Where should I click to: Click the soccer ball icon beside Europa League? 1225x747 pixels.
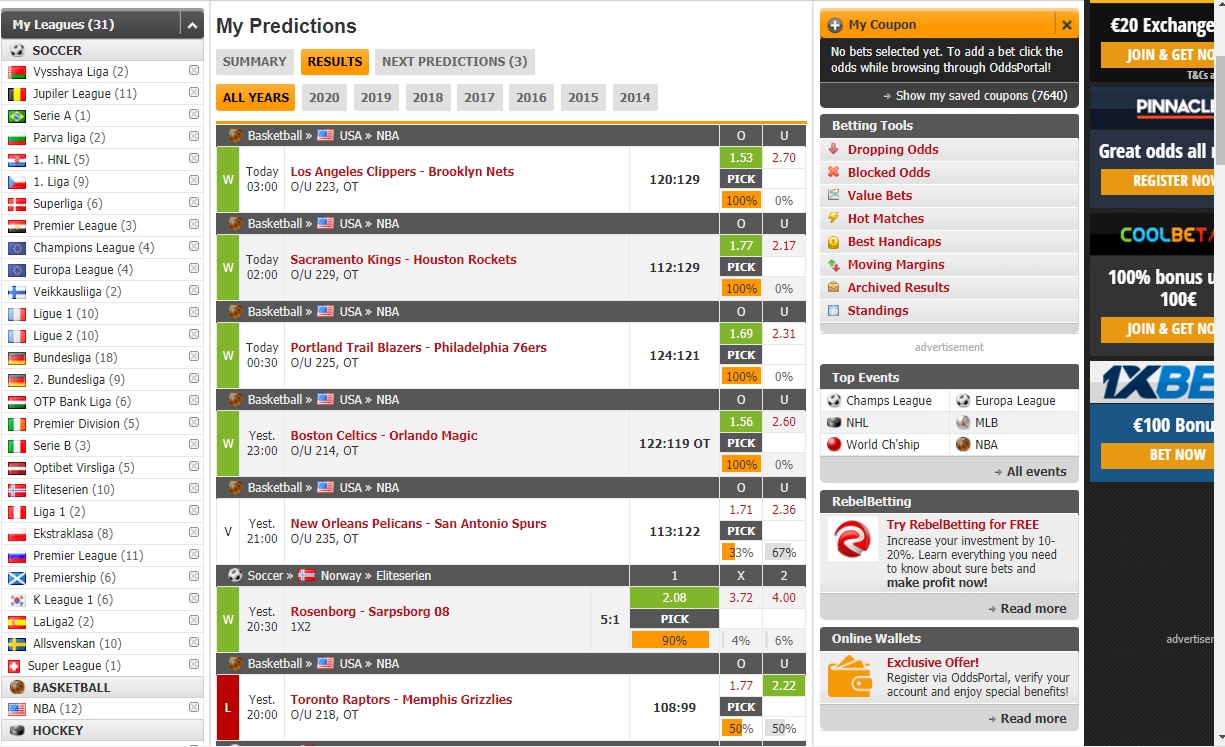coord(963,400)
